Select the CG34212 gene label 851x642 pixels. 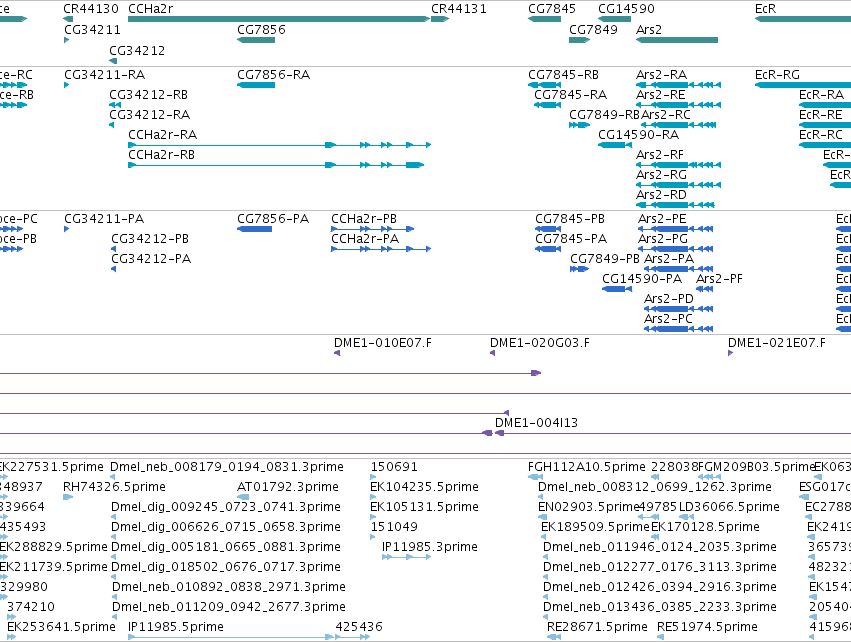[x=137, y=50]
